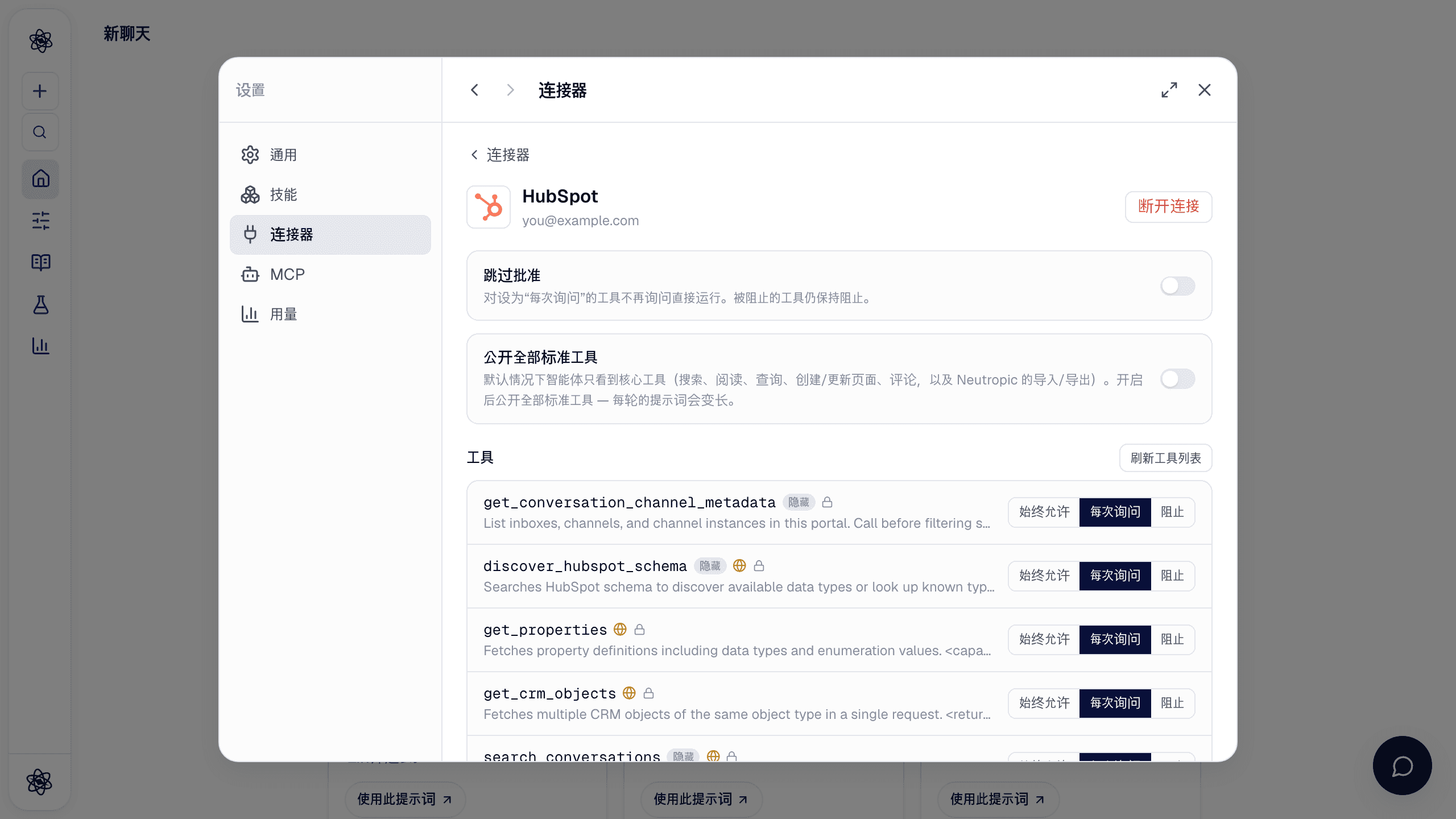Click lock icon beside get_conversation_channel_metadata

point(828,502)
